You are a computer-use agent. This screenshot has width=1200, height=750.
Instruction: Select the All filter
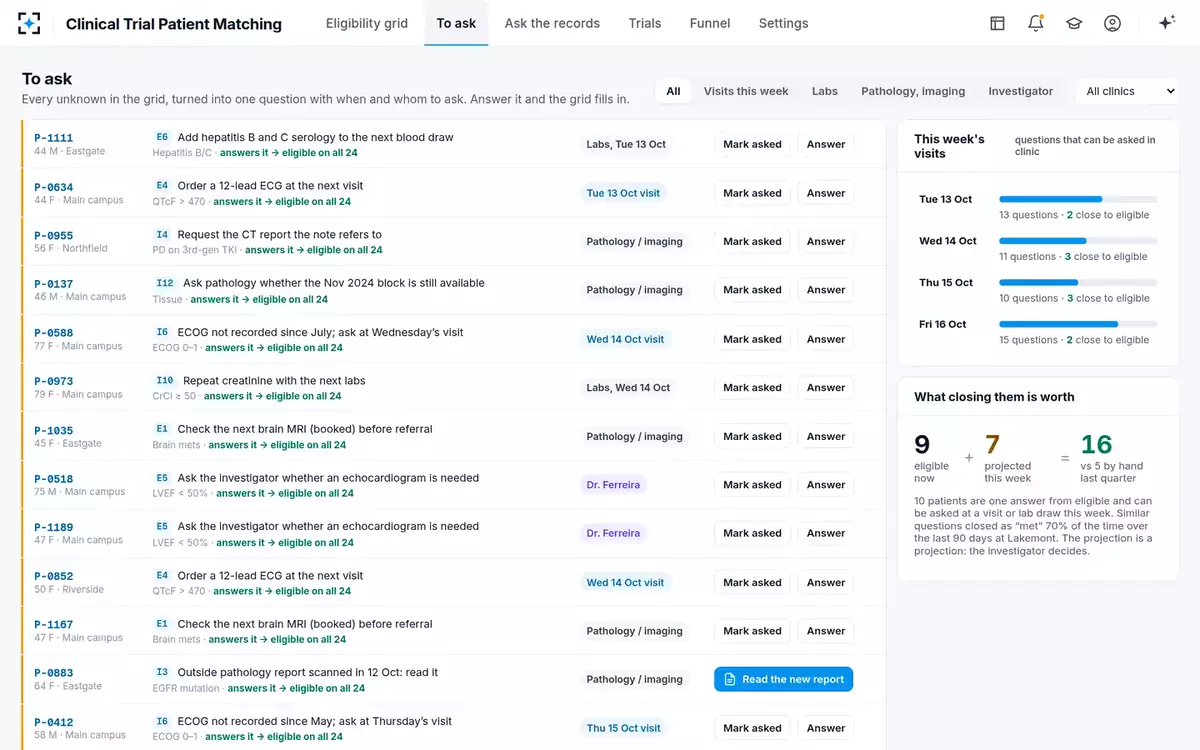click(x=673, y=91)
